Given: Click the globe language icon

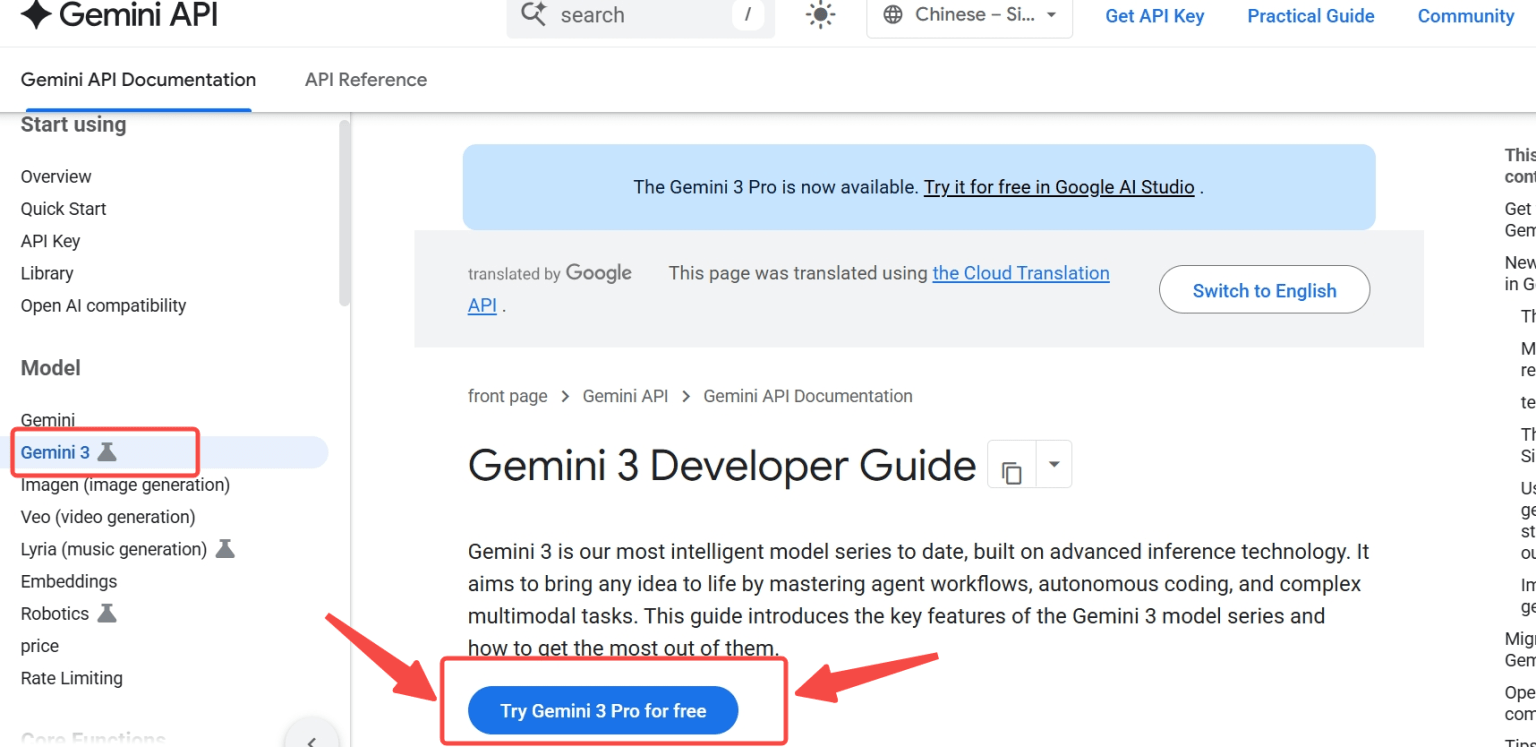Looking at the screenshot, I should point(895,14).
